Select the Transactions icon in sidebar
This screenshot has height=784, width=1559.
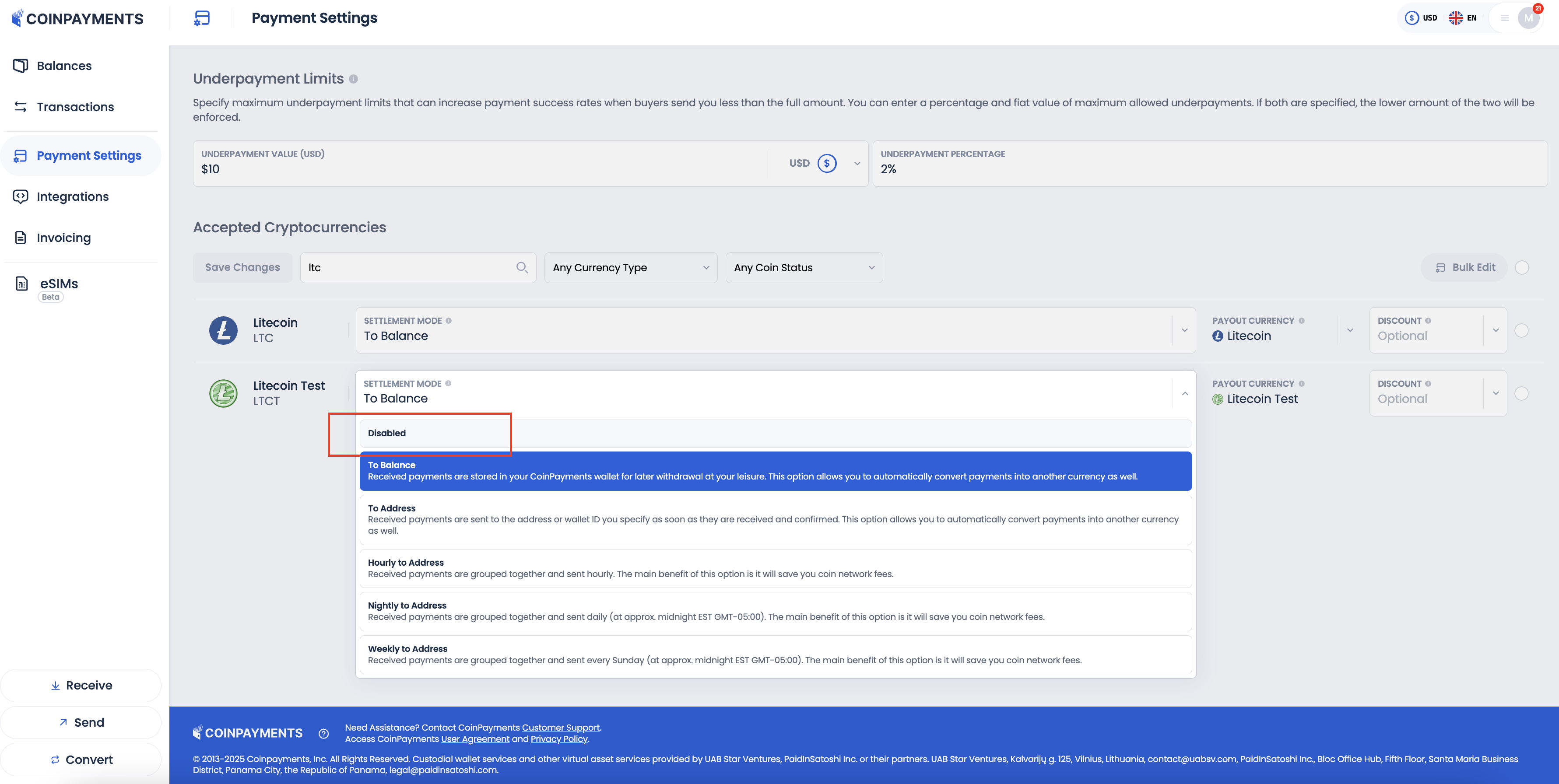[x=20, y=106]
